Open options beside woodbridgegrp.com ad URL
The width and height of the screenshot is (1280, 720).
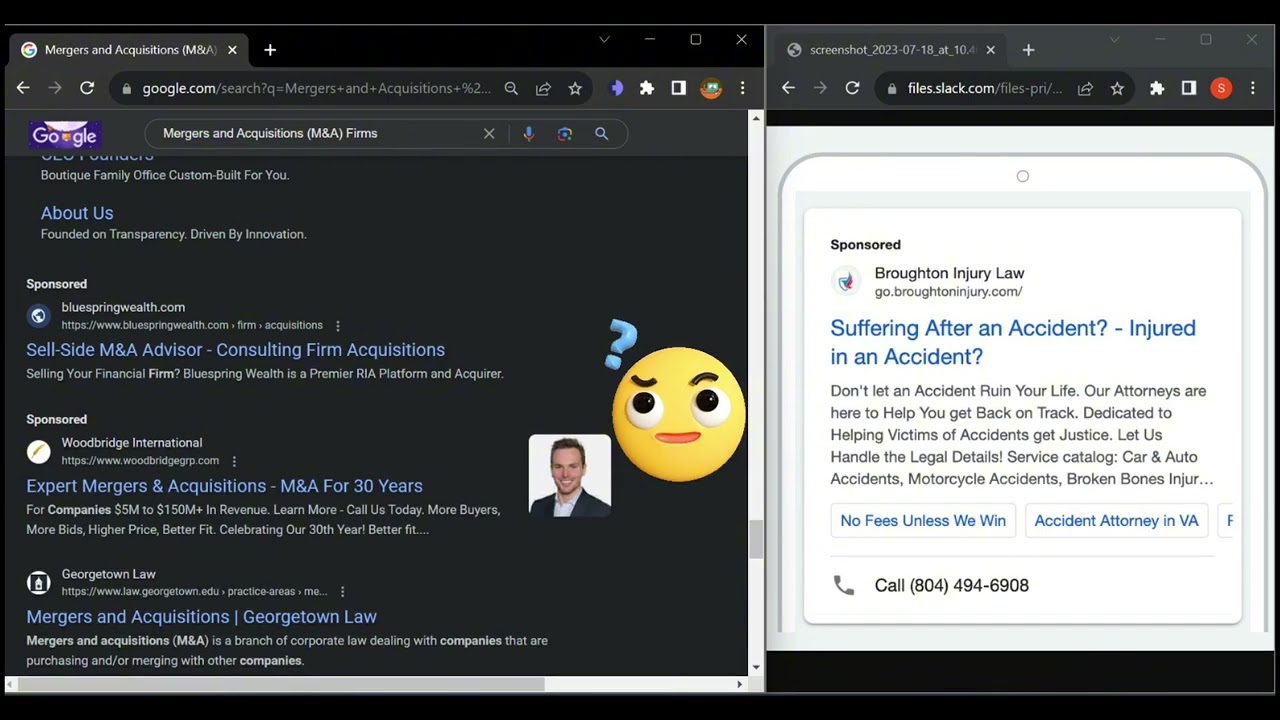tap(234, 461)
